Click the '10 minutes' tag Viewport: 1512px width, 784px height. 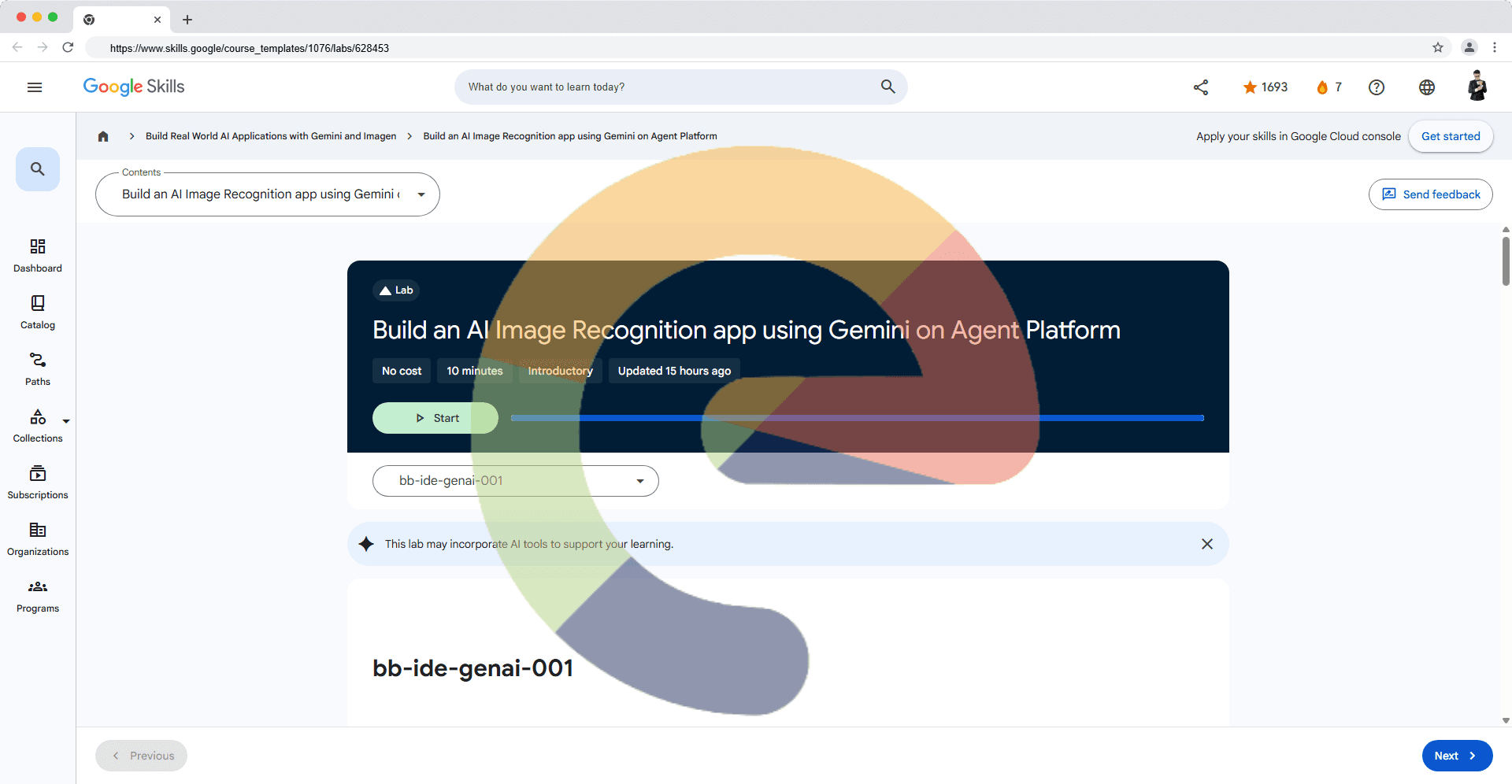475,371
